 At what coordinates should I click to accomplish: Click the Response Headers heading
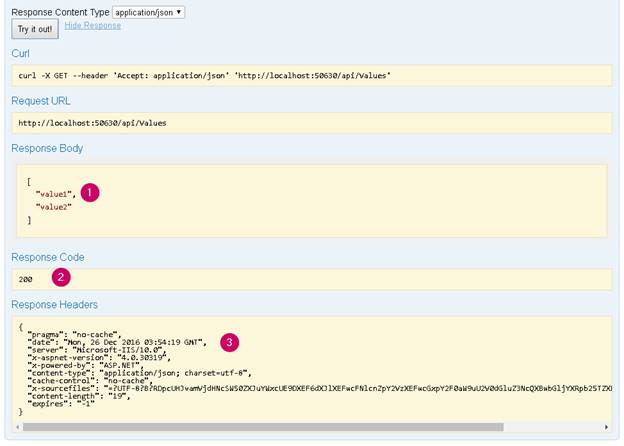point(55,305)
